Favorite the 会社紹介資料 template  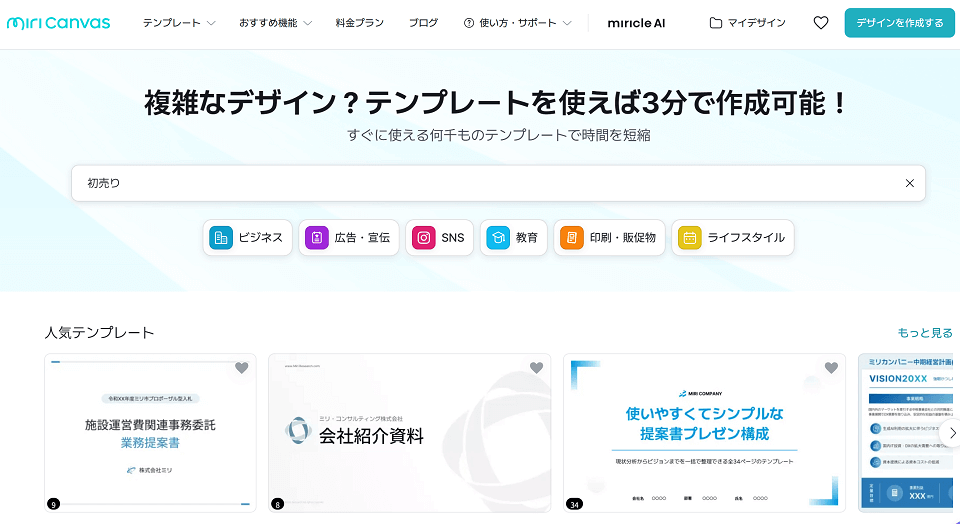point(536,368)
